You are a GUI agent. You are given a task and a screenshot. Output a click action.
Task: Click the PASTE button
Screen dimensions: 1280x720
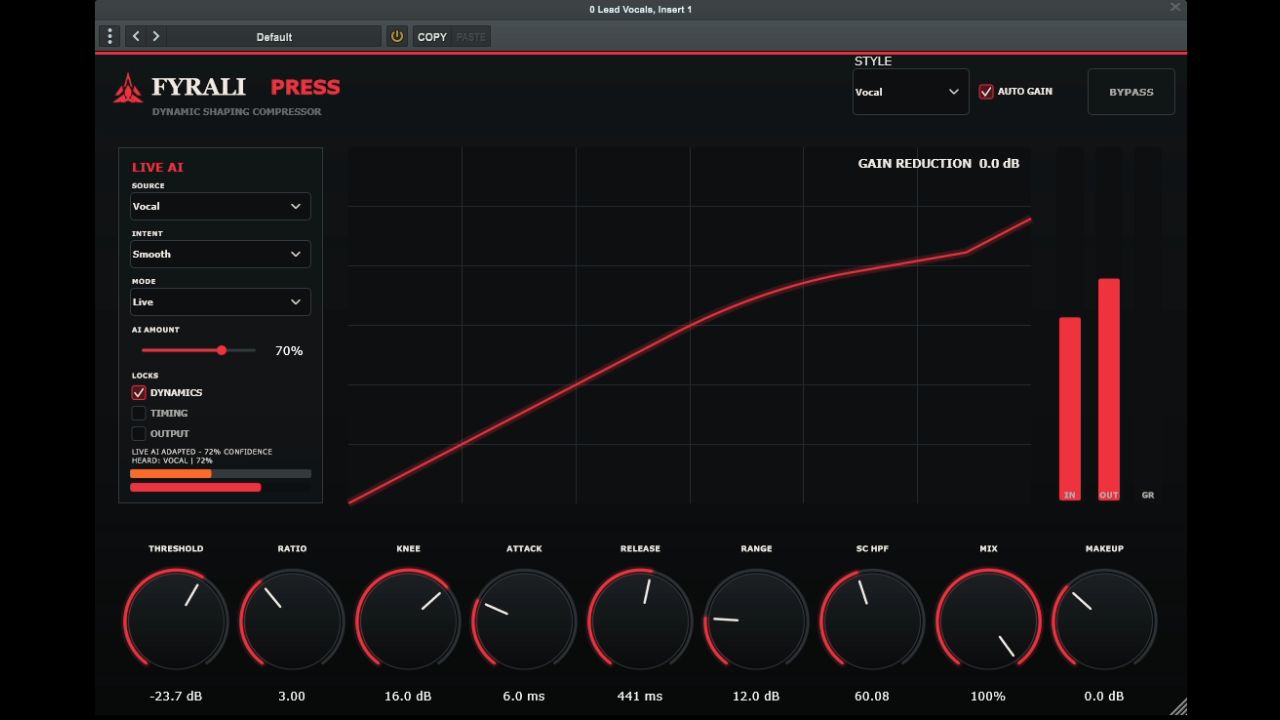tap(471, 36)
